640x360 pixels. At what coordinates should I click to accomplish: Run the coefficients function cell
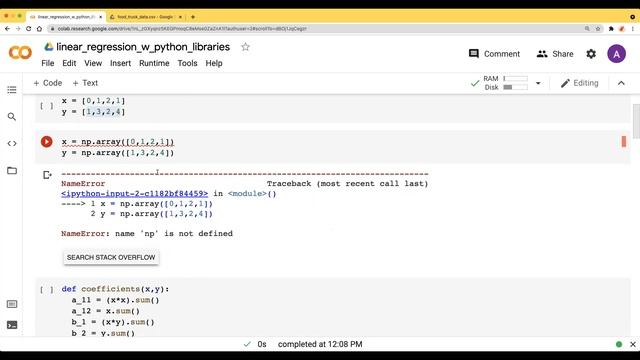[x=47, y=289]
